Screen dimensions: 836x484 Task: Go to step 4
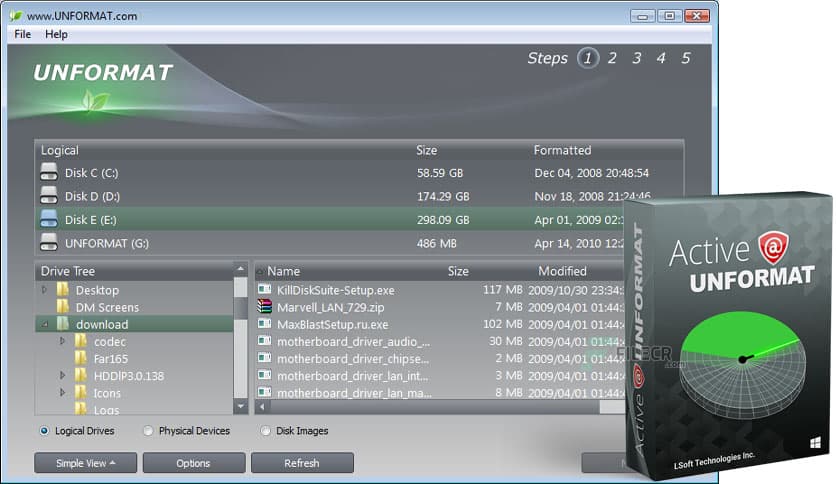(x=661, y=58)
